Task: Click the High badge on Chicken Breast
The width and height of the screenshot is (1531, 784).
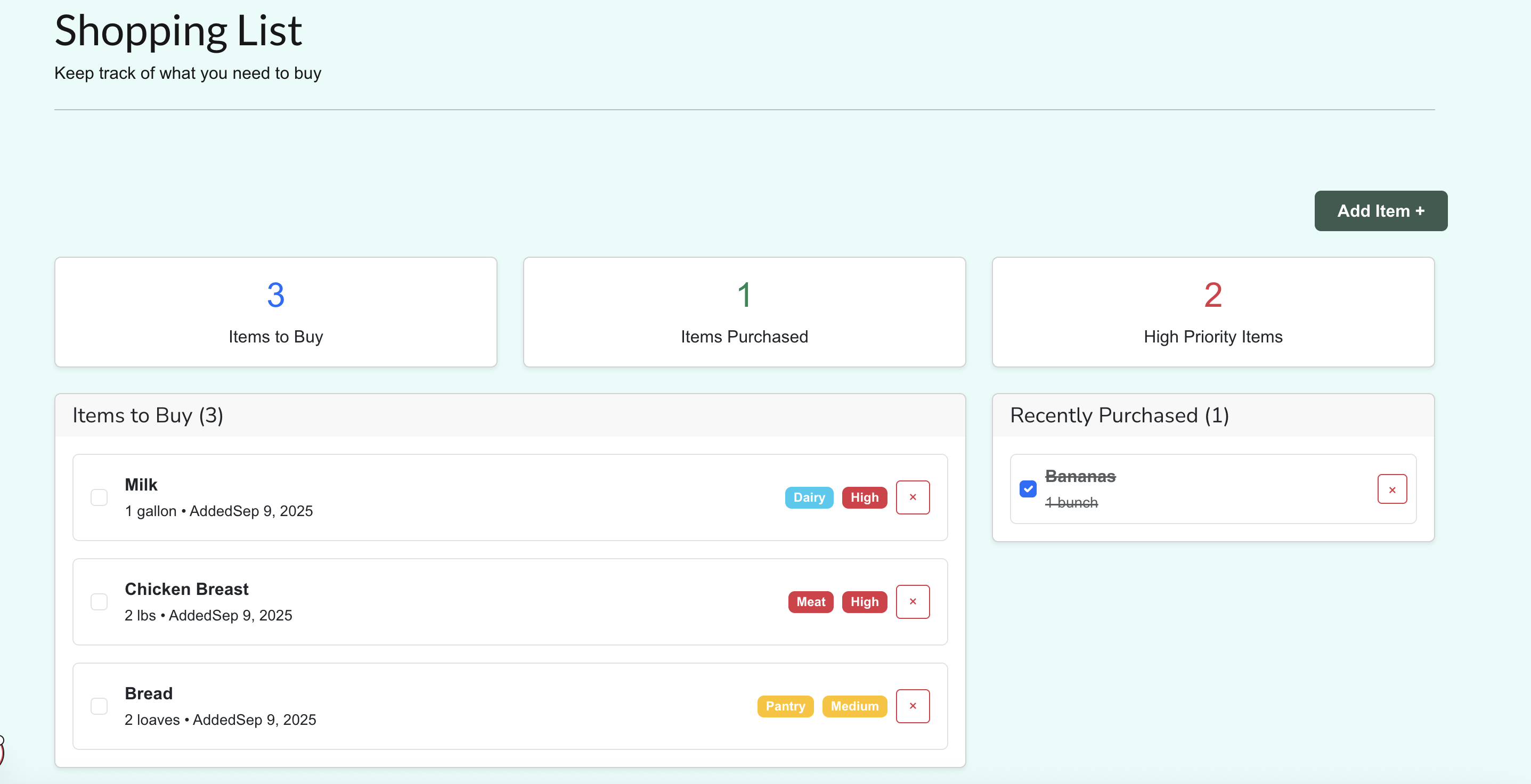Action: (864, 601)
